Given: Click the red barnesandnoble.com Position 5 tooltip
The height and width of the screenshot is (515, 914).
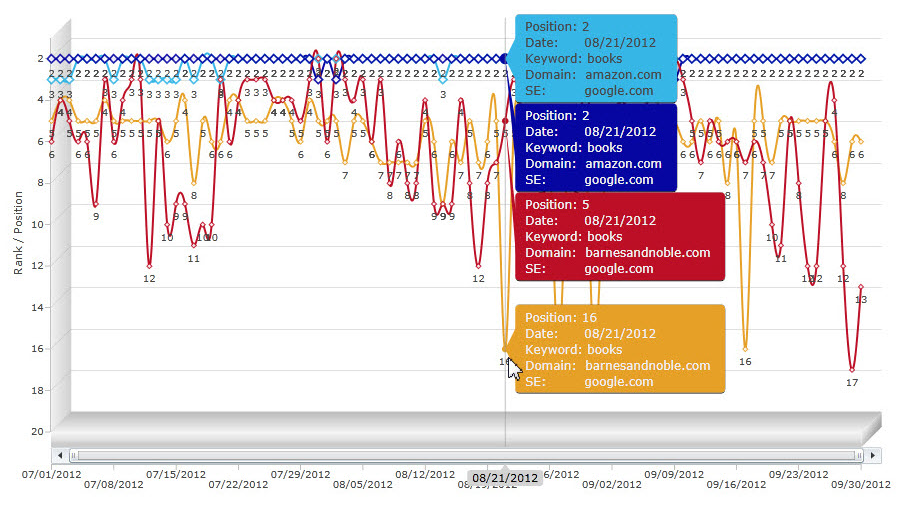Looking at the screenshot, I should (620, 237).
